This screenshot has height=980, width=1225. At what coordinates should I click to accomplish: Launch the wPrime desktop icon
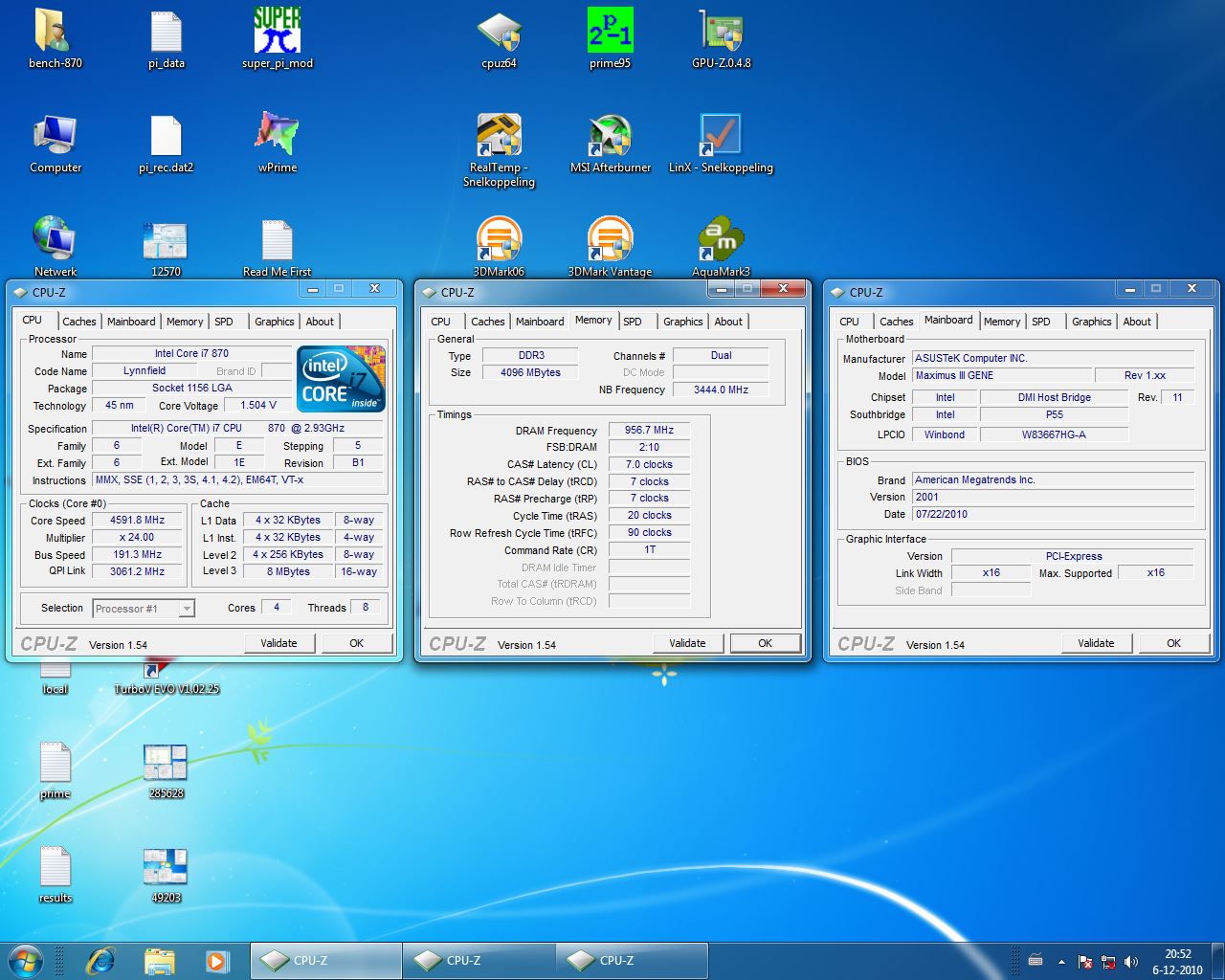pos(277,135)
